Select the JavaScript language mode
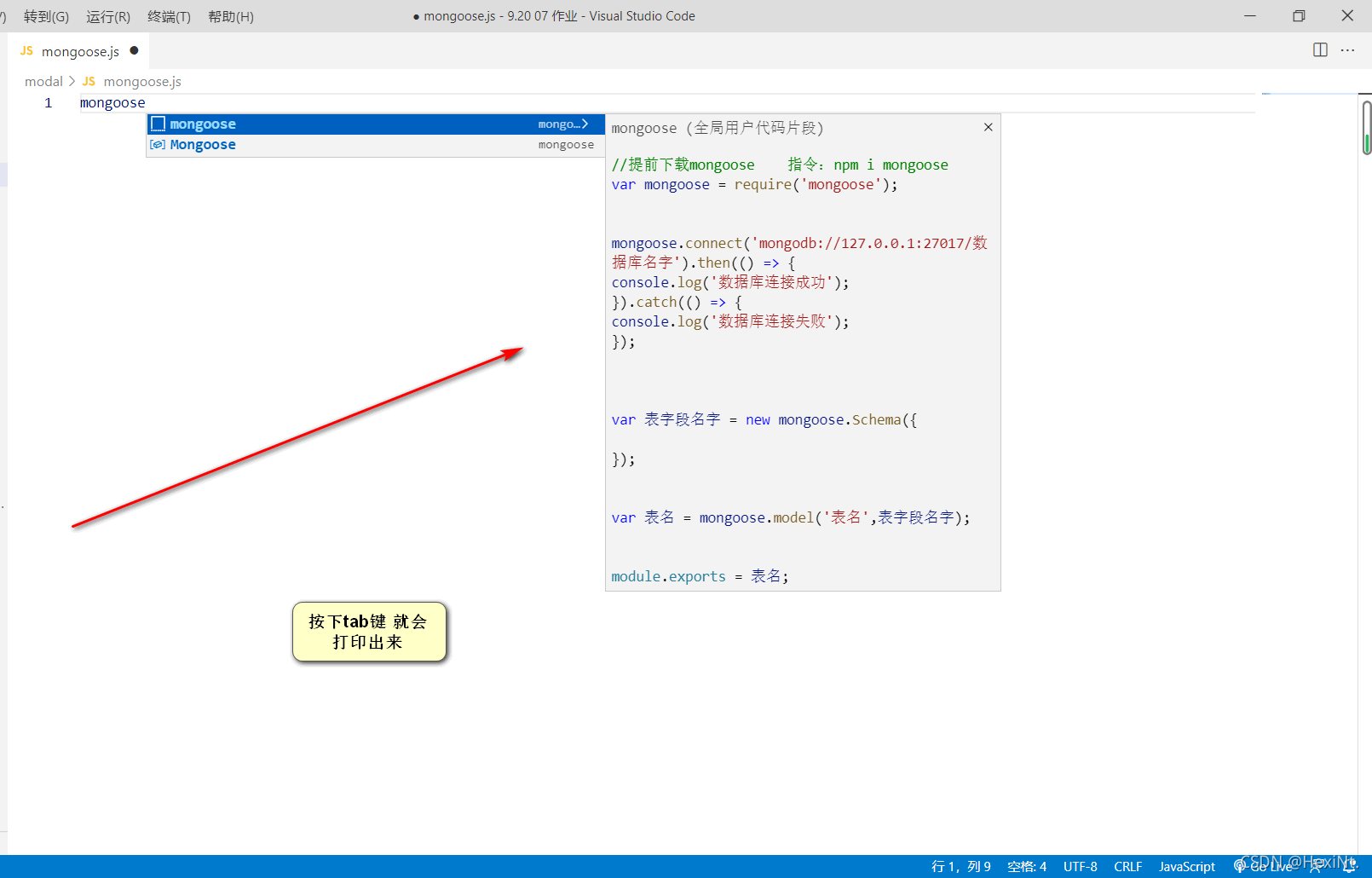This screenshot has height=878, width=1372. 1187,866
